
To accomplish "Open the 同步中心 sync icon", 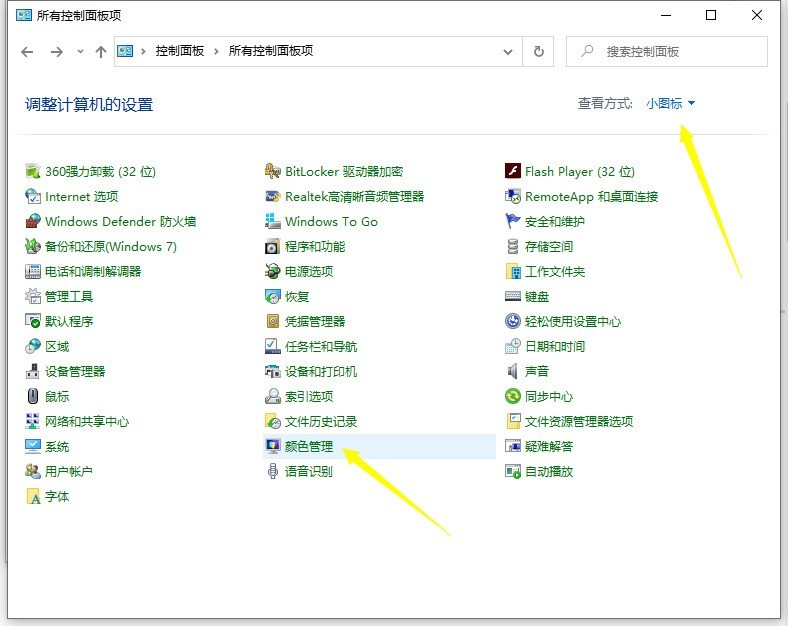I will (513, 396).
